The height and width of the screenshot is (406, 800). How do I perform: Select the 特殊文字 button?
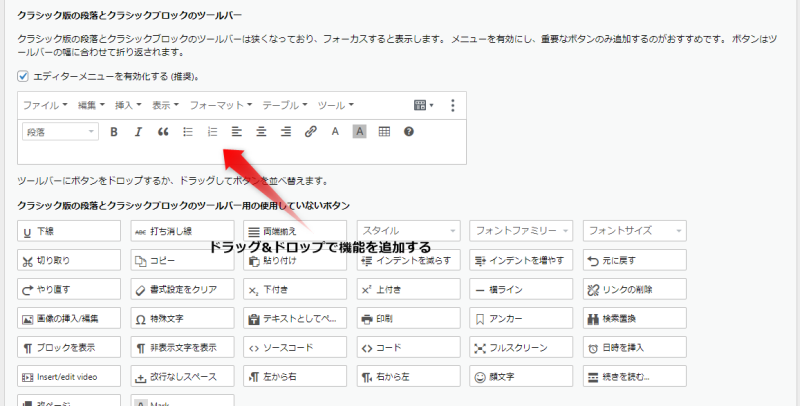(x=182, y=318)
